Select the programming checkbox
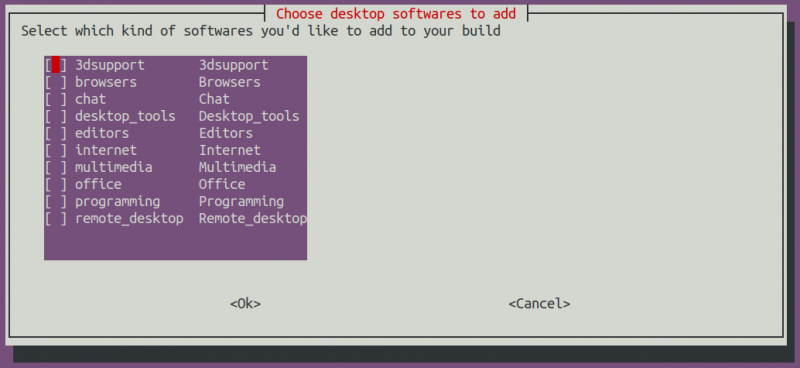 (x=56, y=201)
